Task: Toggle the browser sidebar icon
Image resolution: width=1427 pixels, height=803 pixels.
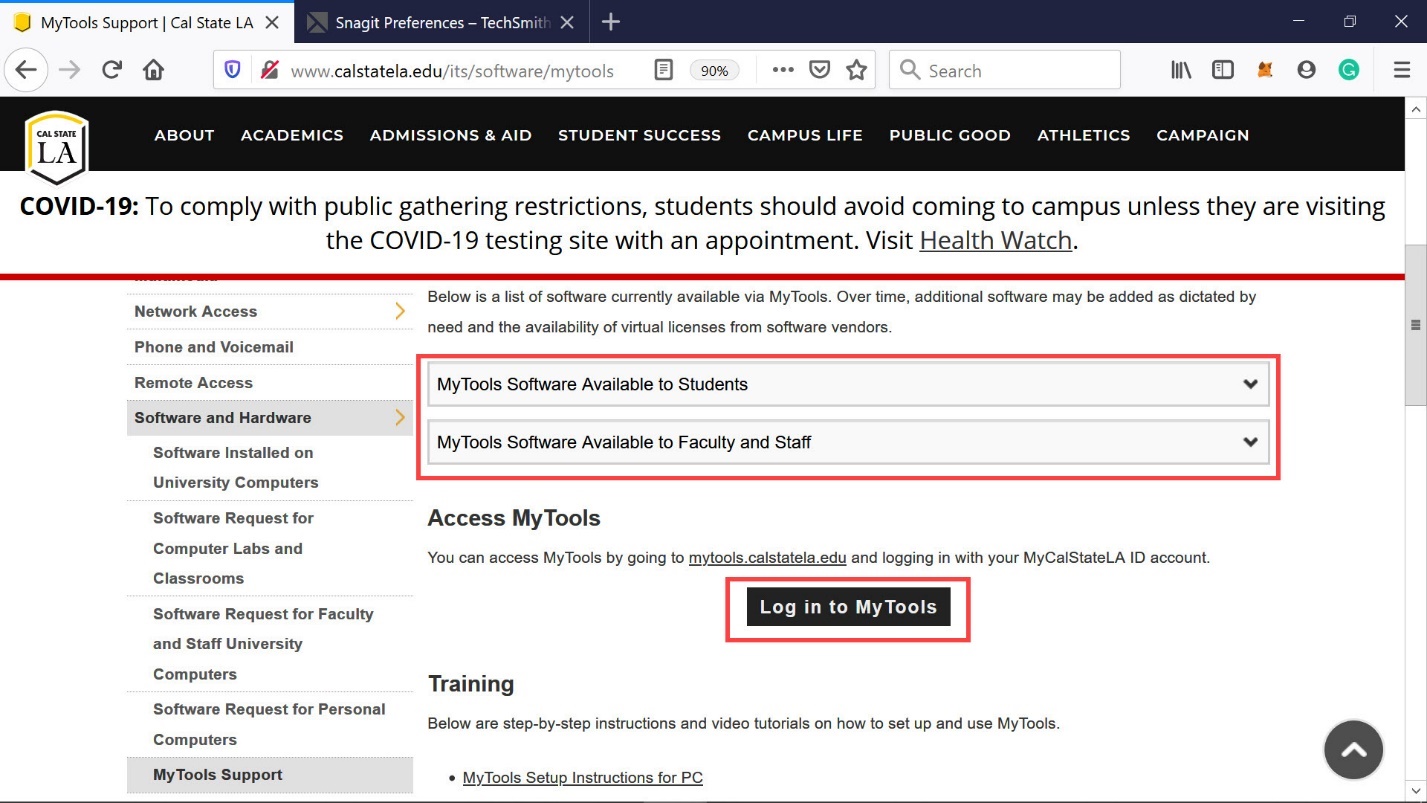Action: [1222, 70]
